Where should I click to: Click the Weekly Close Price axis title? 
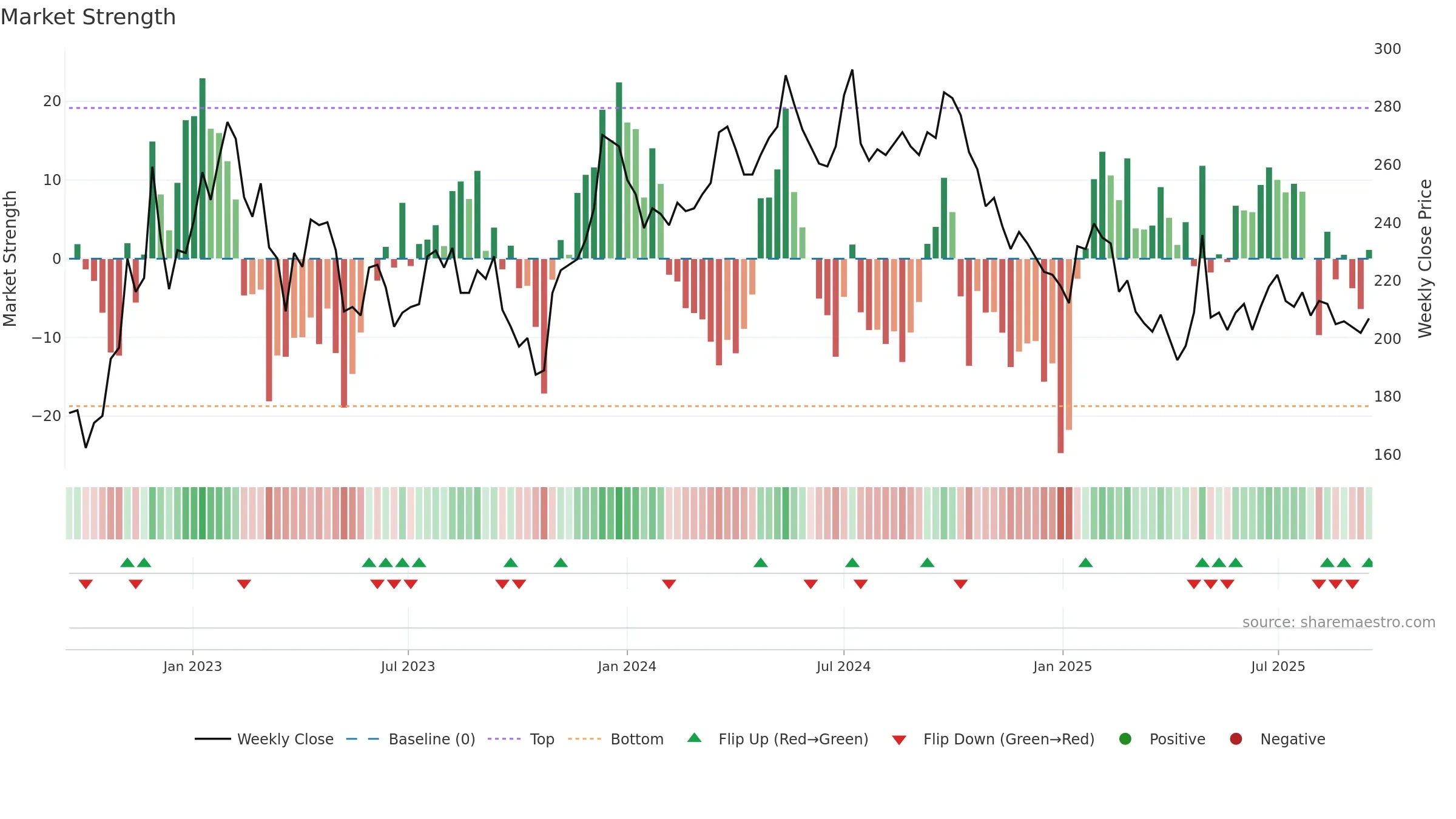(1425, 258)
